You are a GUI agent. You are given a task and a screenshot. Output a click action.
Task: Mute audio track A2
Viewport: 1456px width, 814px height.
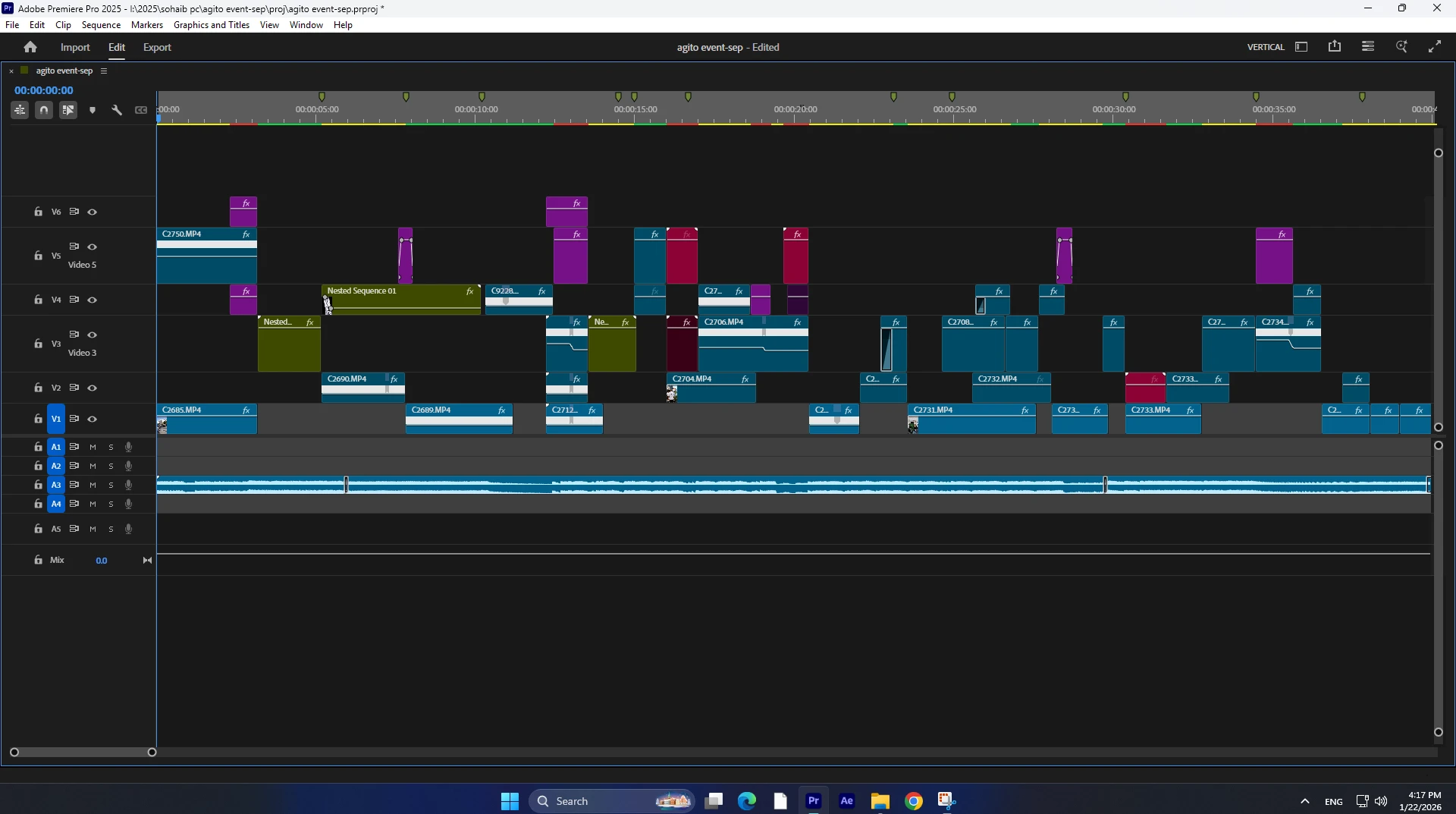[x=93, y=466]
